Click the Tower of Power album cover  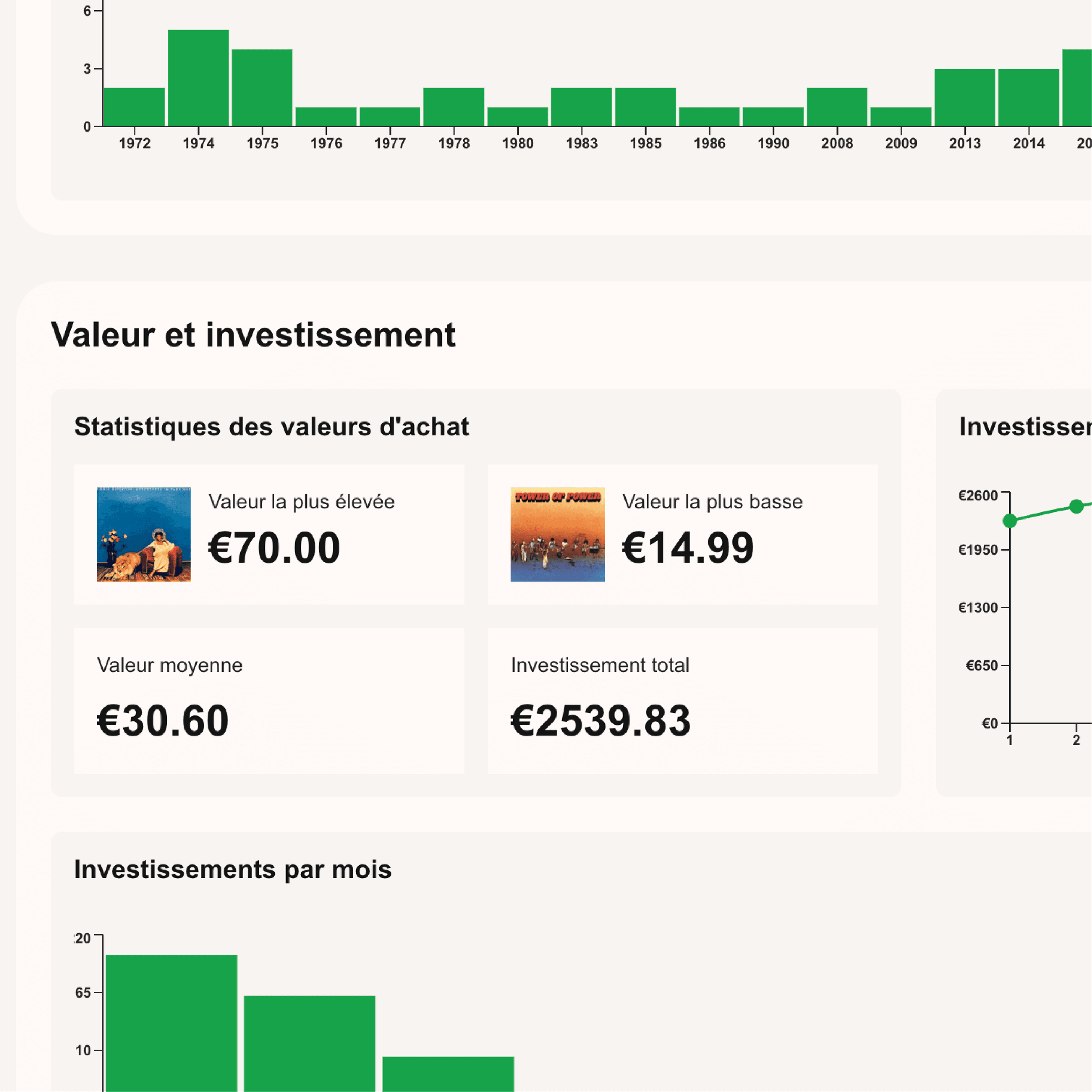pyautogui.click(x=557, y=534)
